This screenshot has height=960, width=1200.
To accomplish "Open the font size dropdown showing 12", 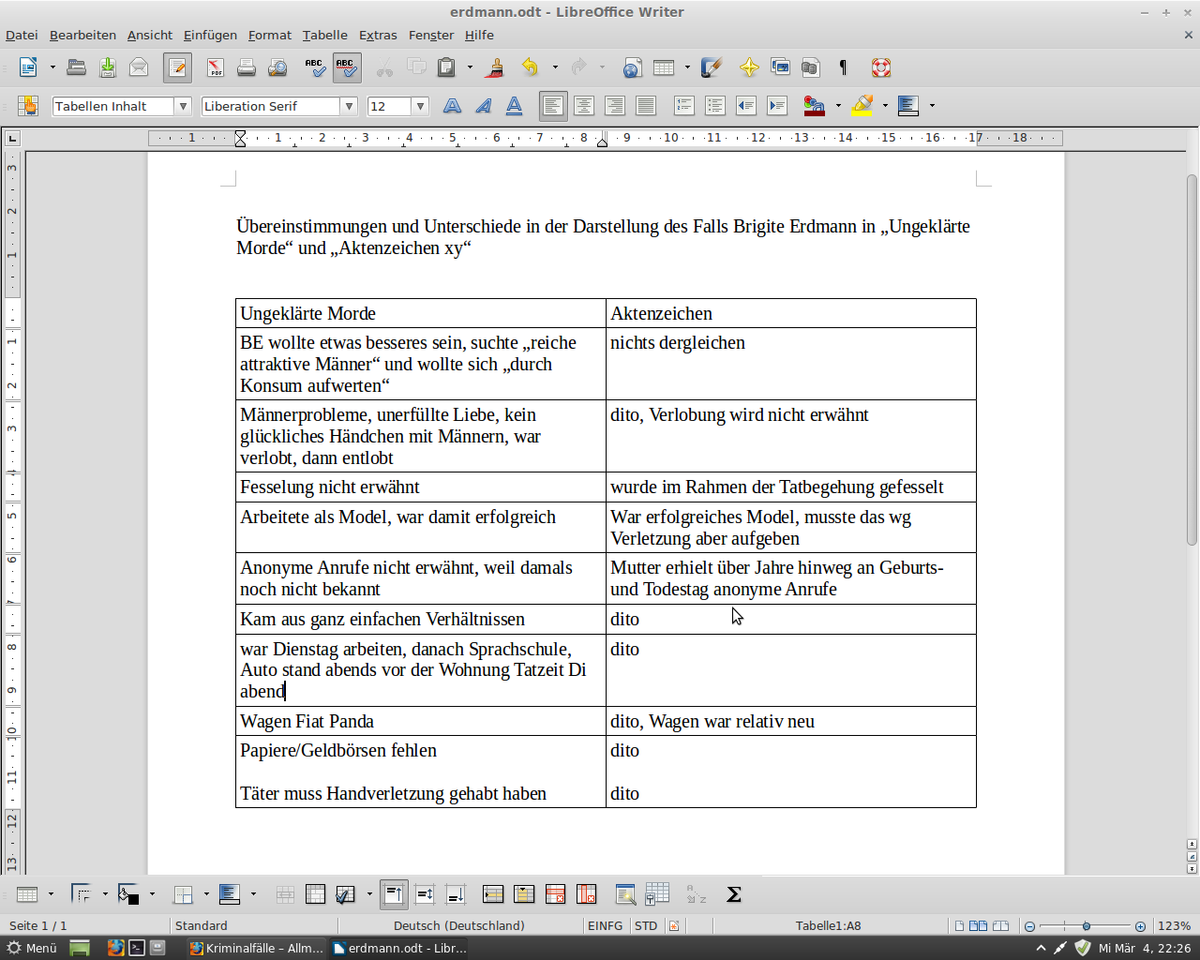I will (x=420, y=106).
